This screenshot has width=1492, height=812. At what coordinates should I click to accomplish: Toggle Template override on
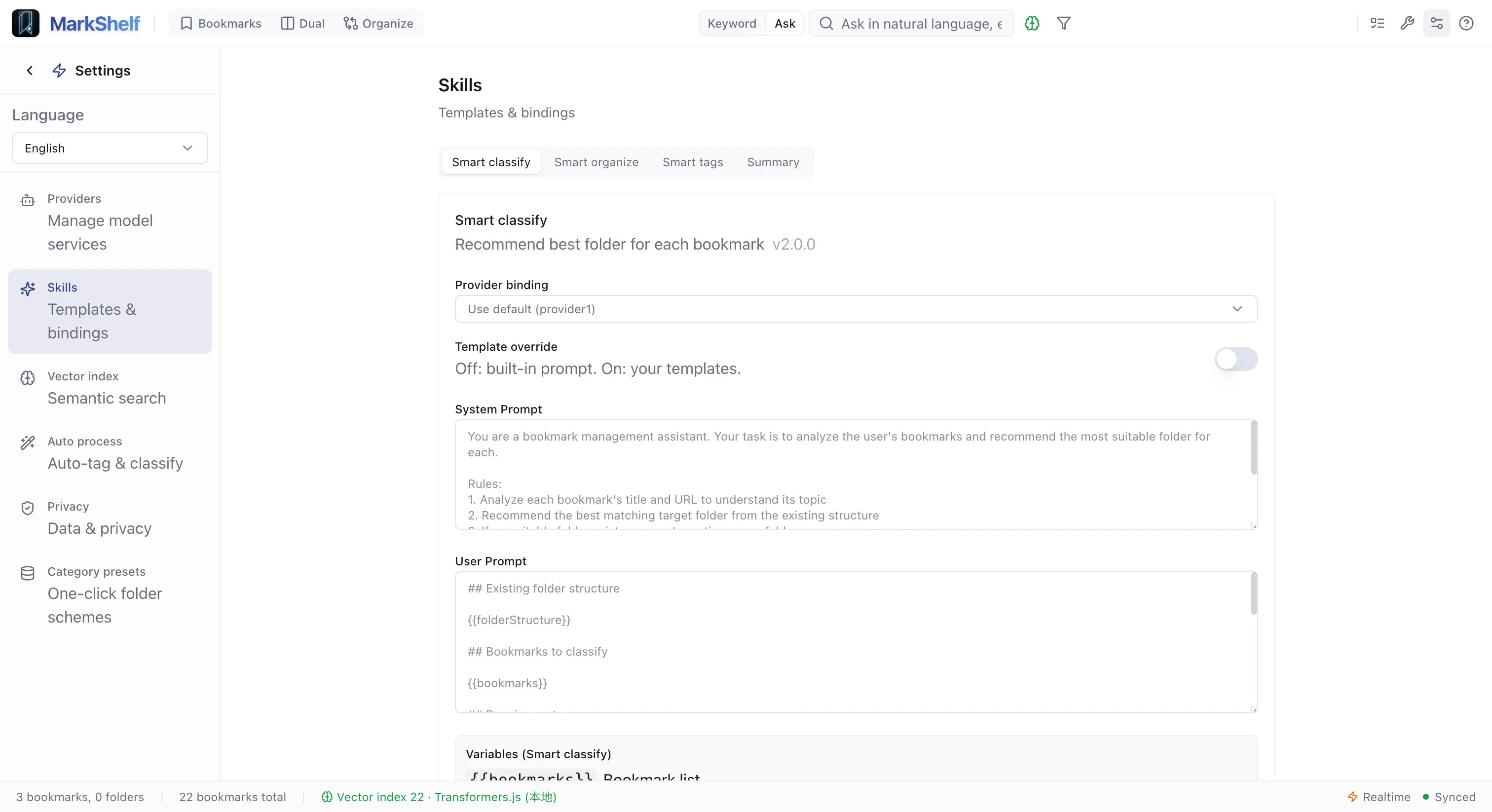click(x=1236, y=359)
